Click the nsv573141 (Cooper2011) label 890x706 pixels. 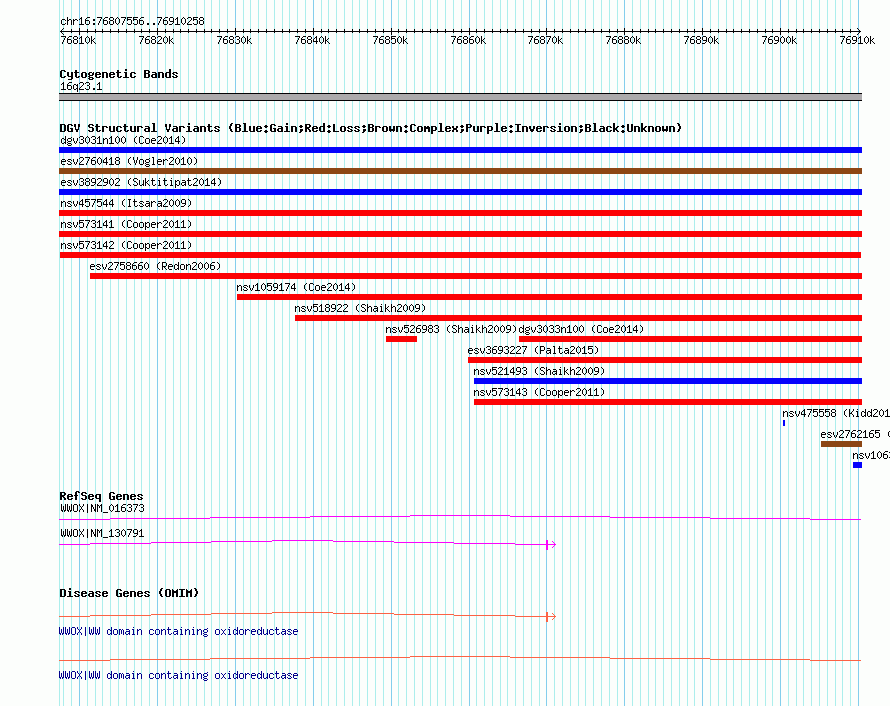(x=126, y=224)
